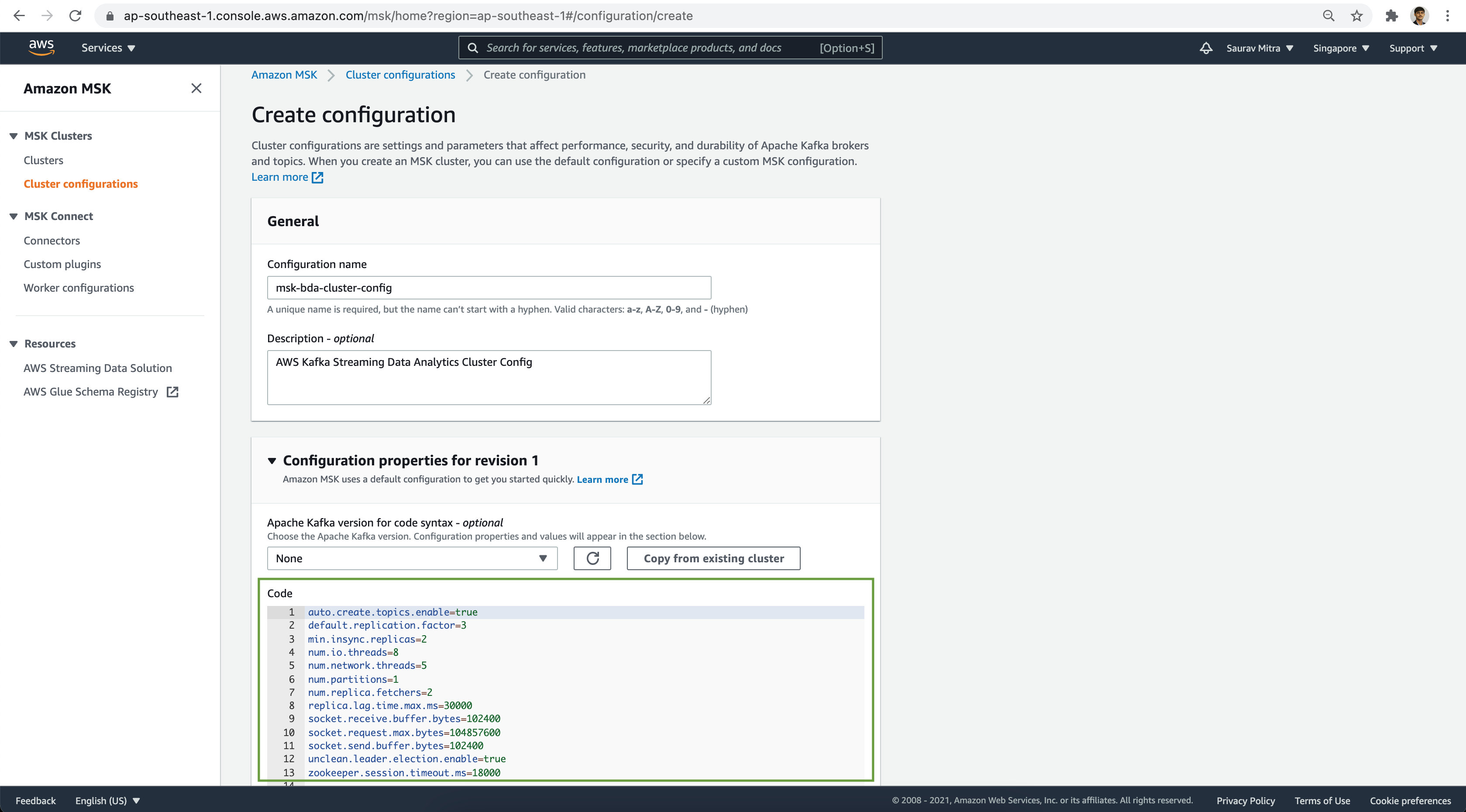The image size is (1466, 812).
Task: Open Worker configurations in the sidebar
Action: [x=79, y=288]
